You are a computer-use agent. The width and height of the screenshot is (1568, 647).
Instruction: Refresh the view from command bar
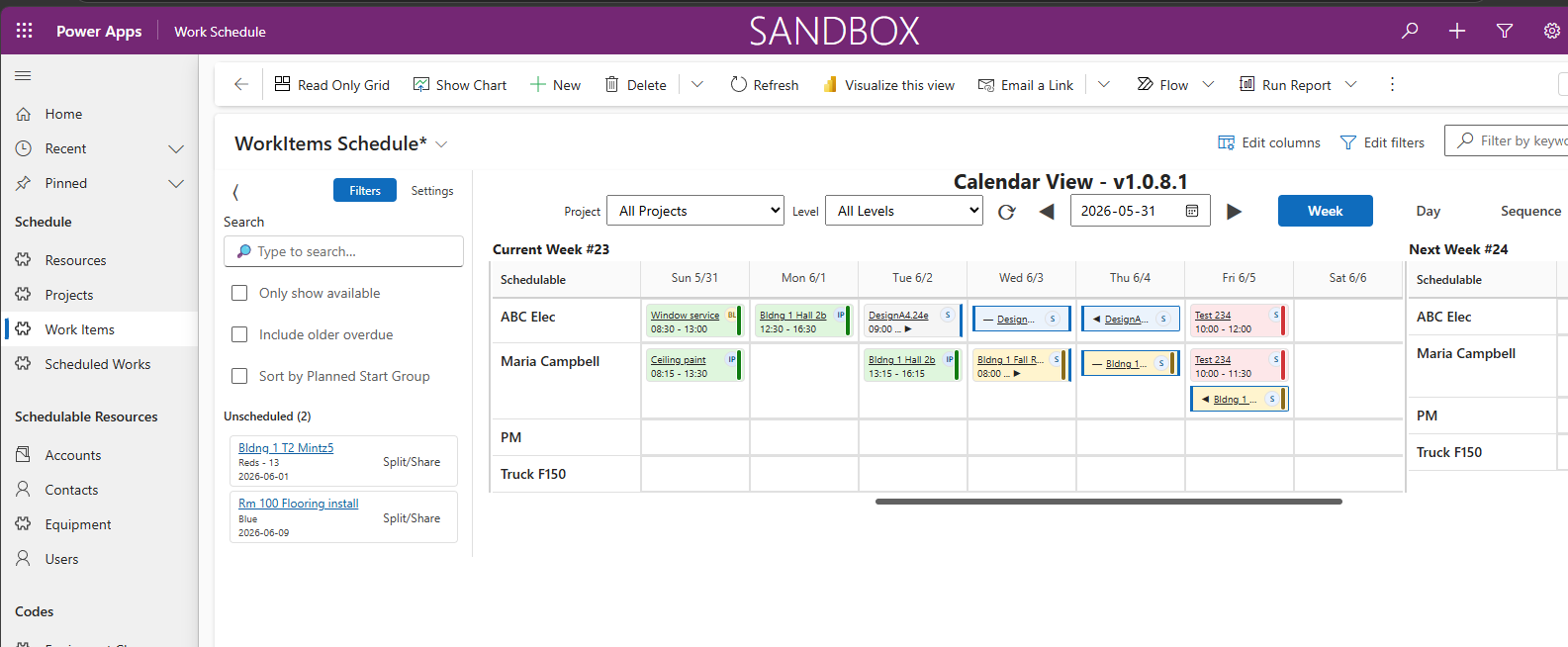coord(765,84)
